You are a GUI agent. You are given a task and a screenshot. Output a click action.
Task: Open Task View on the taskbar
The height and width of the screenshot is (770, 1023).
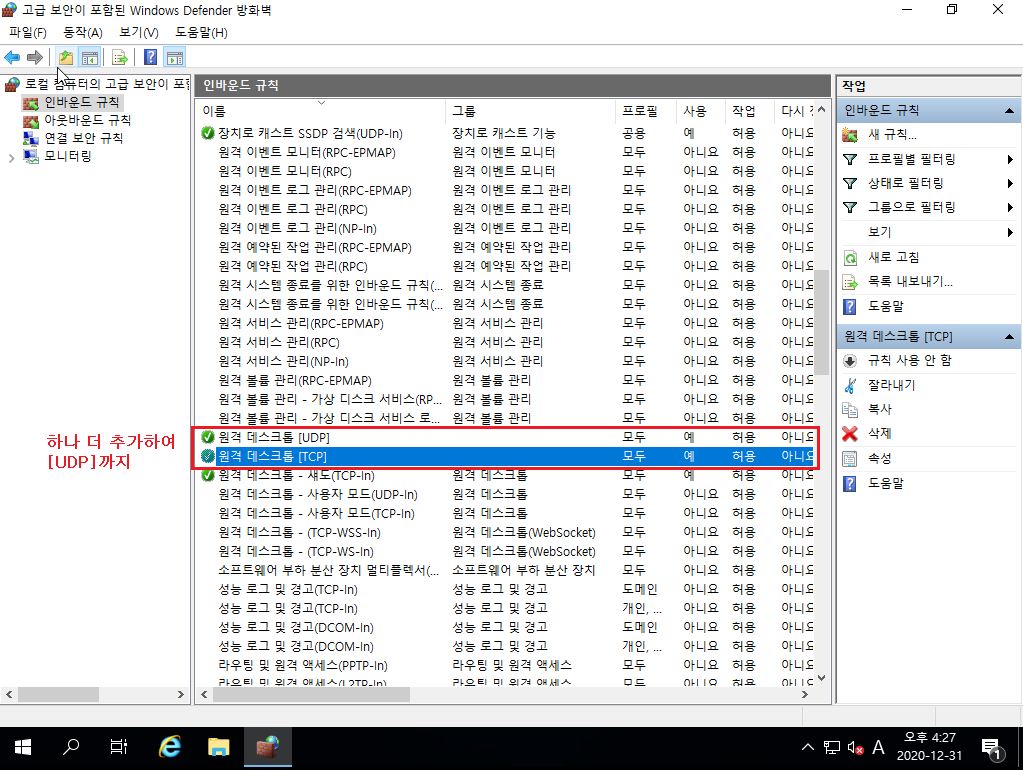pos(119,747)
